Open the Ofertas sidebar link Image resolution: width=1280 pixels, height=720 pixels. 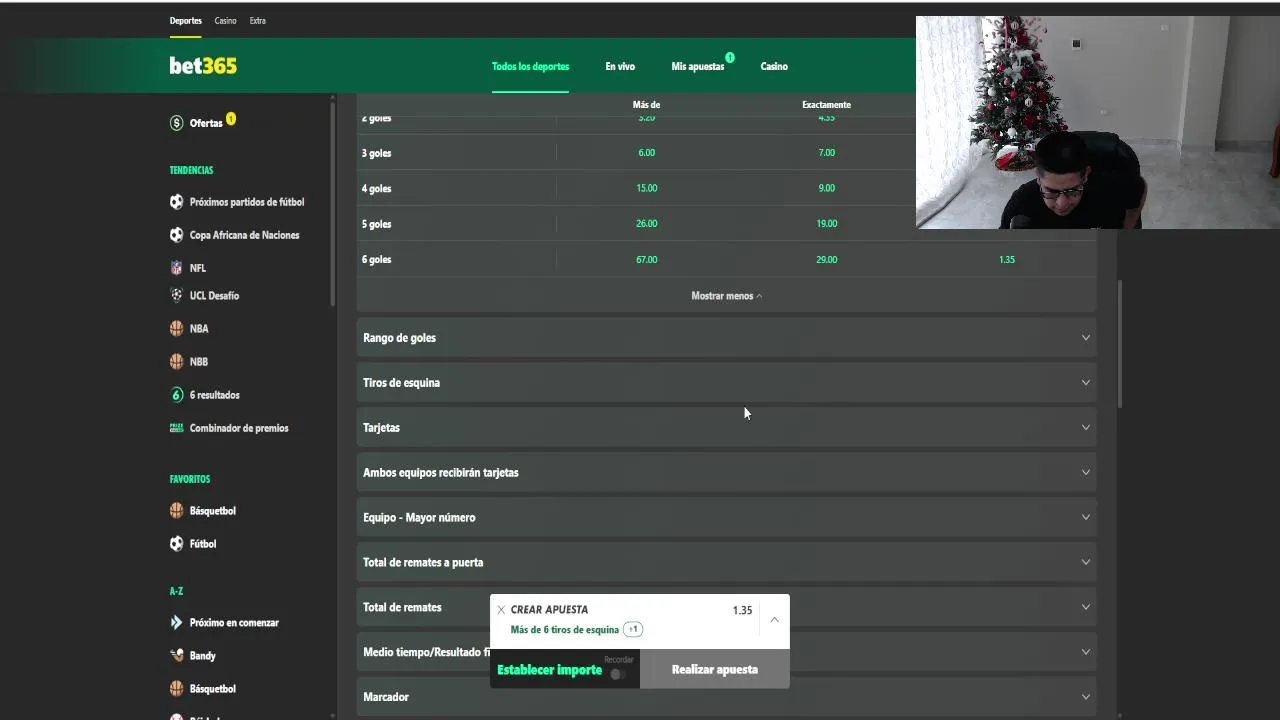click(x=206, y=123)
